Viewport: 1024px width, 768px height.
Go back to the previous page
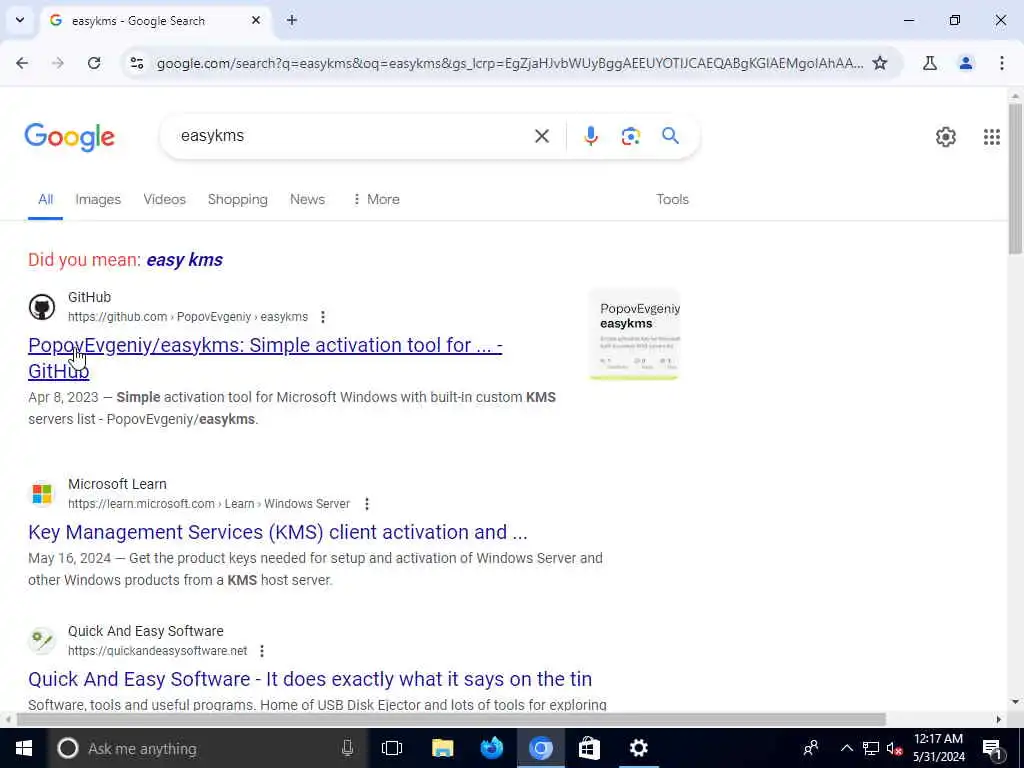point(22,63)
